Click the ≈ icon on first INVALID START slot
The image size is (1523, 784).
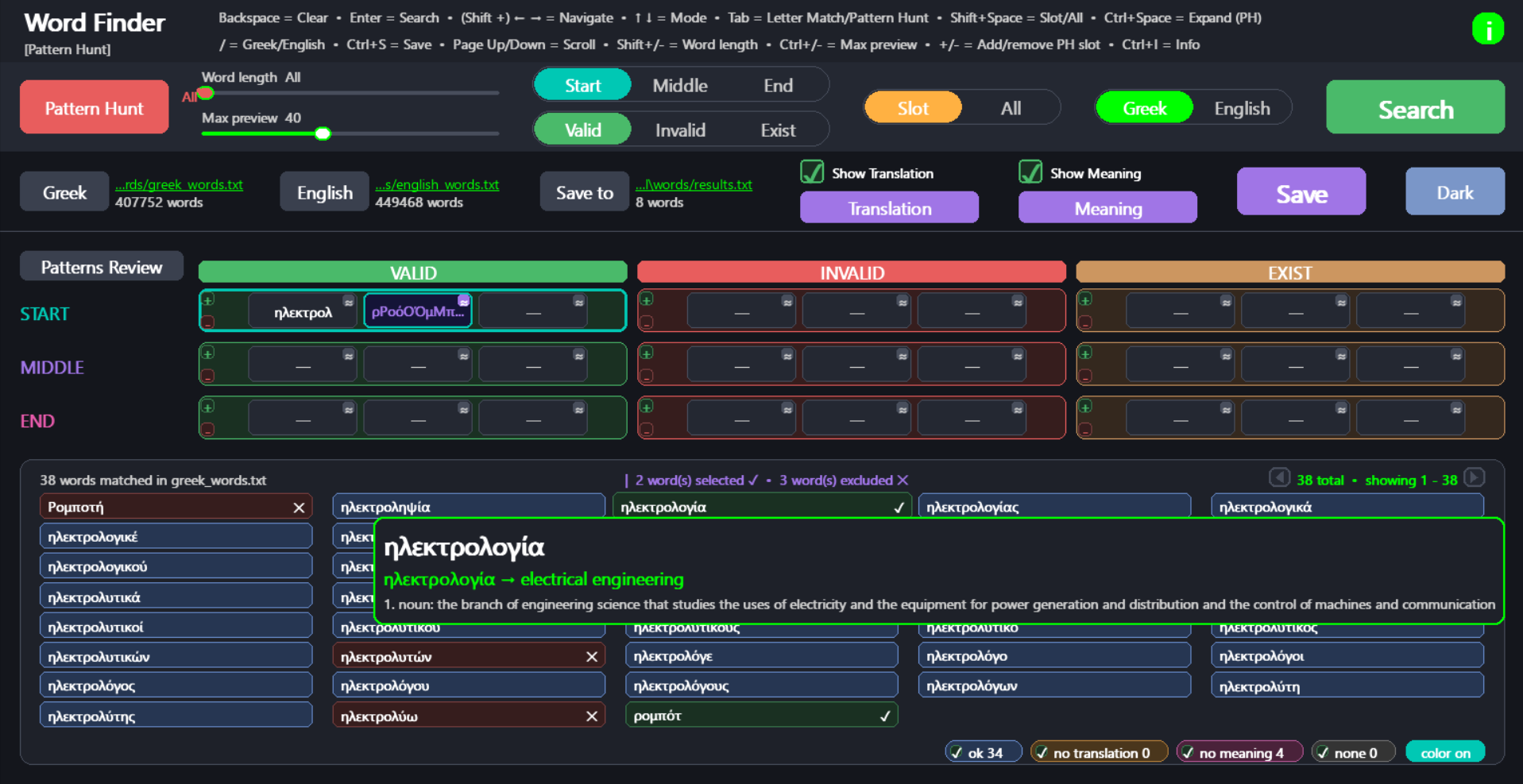pyautogui.click(x=787, y=302)
